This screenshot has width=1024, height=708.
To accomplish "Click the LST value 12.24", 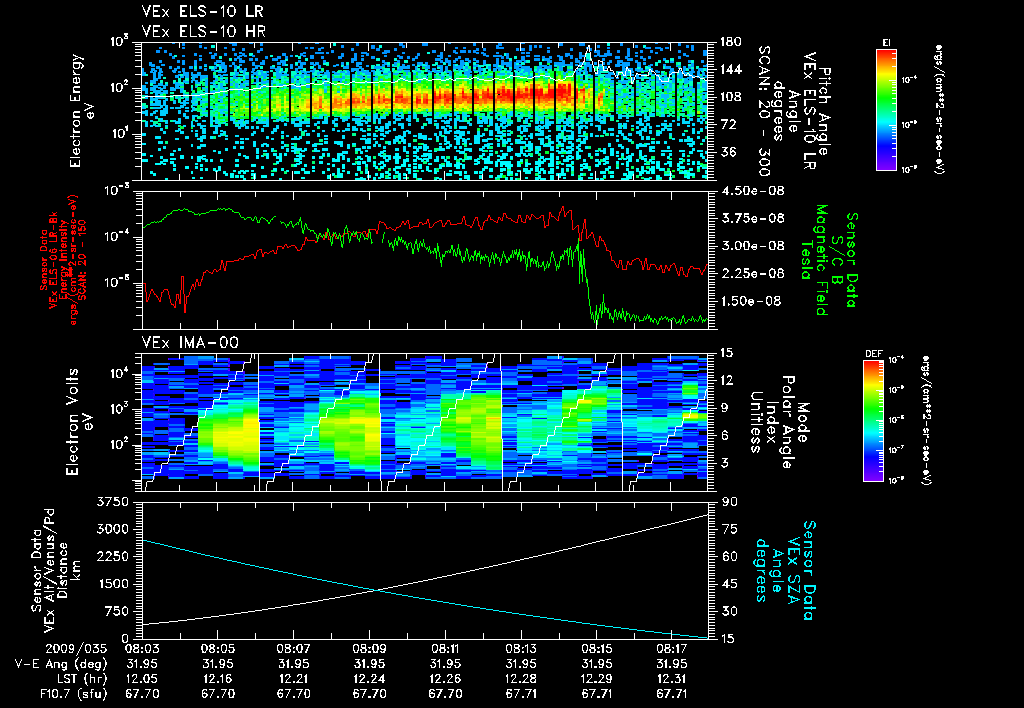I will click(370, 679).
